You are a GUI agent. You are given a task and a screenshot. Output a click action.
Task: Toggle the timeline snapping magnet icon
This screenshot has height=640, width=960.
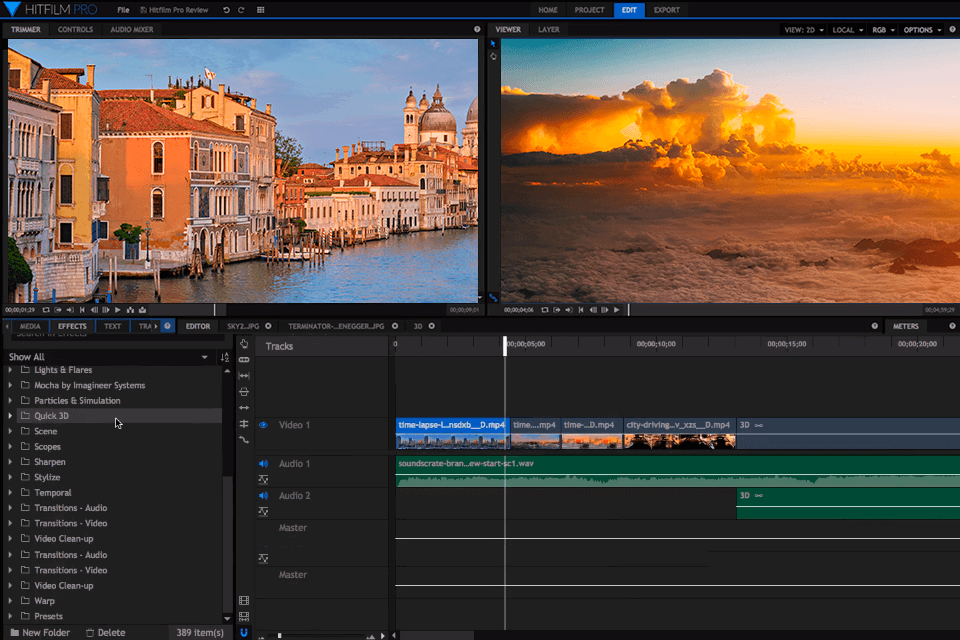pyautogui.click(x=244, y=632)
